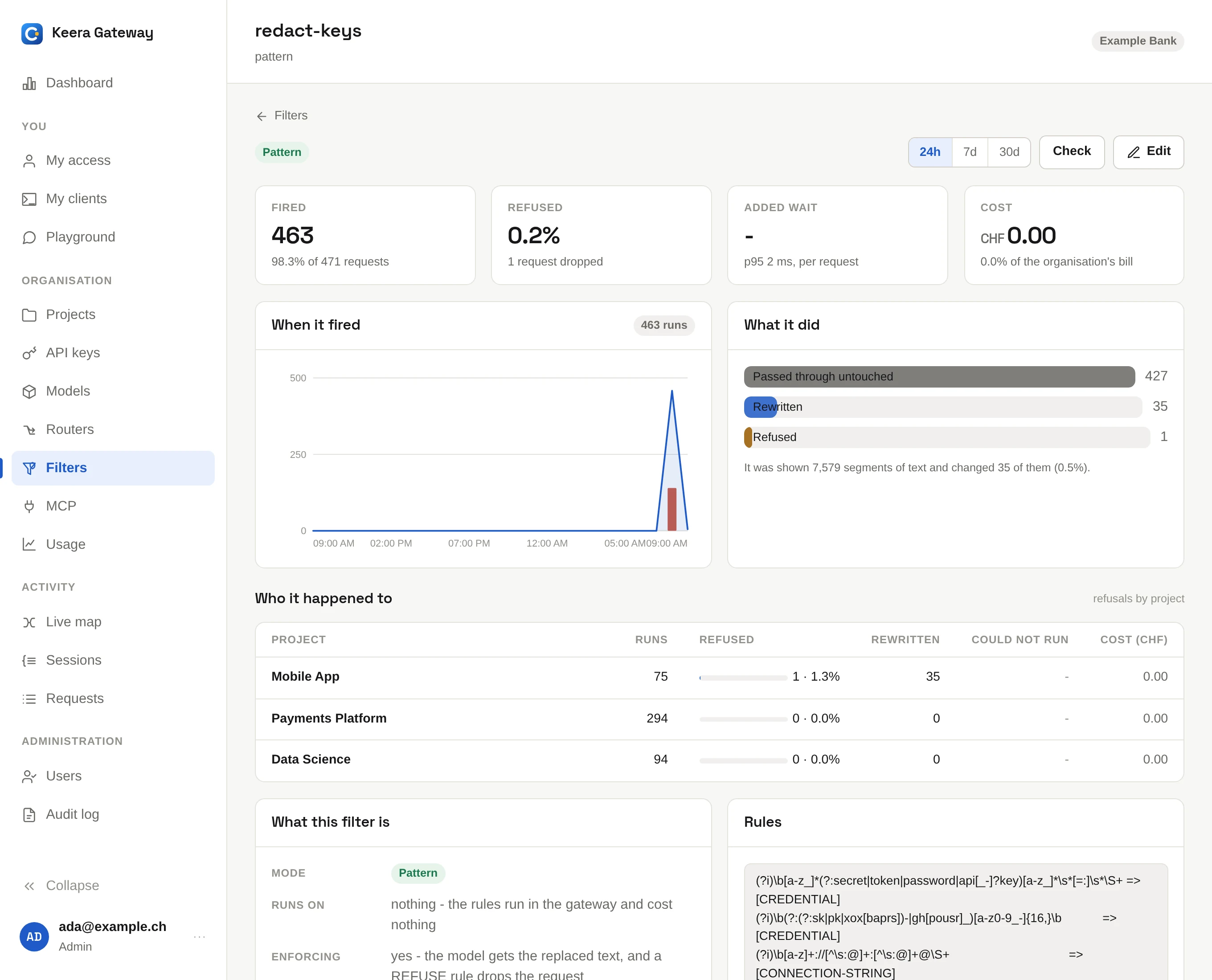The height and width of the screenshot is (980, 1212).
Task: Collapse the sidebar with Collapse
Action: [61, 885]
